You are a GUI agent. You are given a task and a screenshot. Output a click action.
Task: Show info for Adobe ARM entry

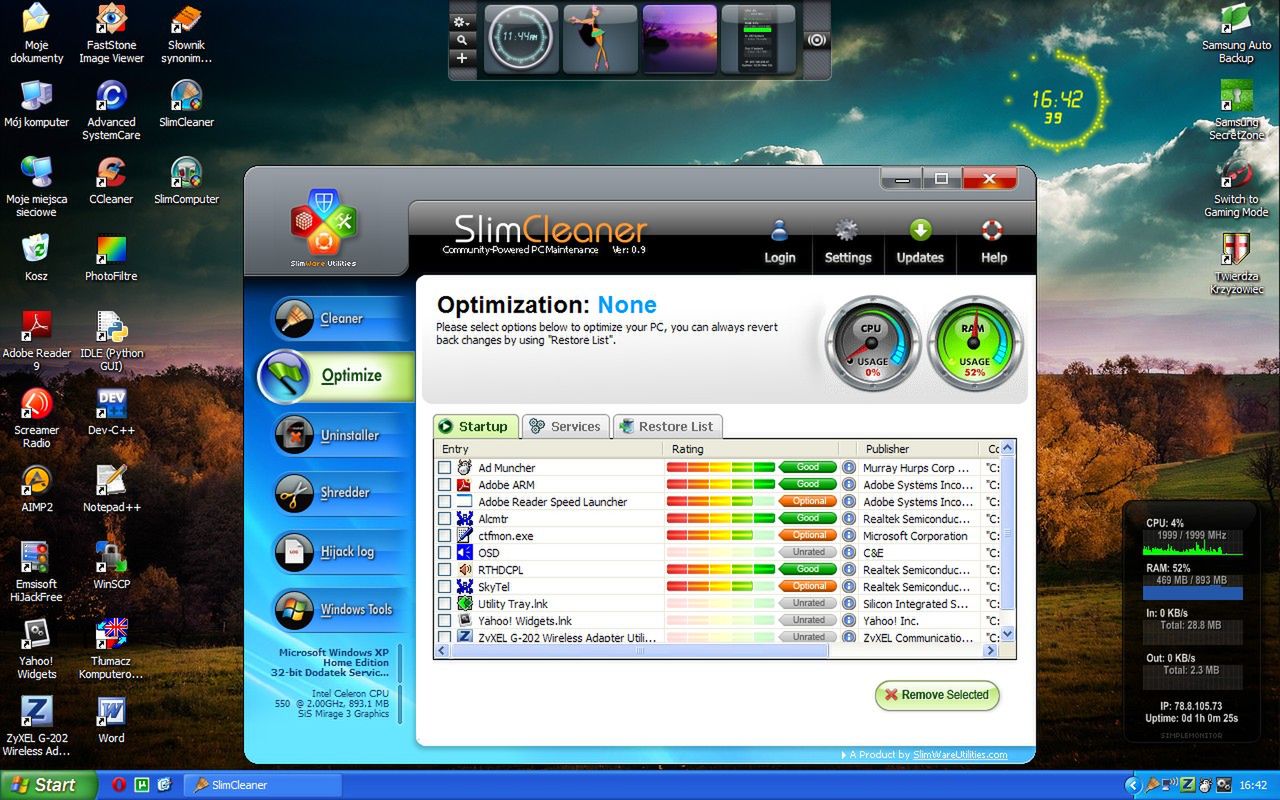click(x=849, y=484)
